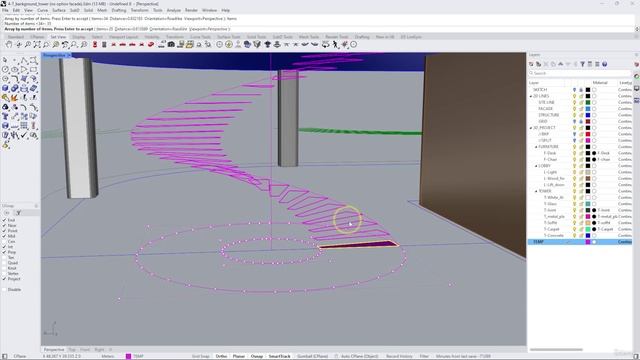Toggle the Perp osnap checkbox

(4, 252)
